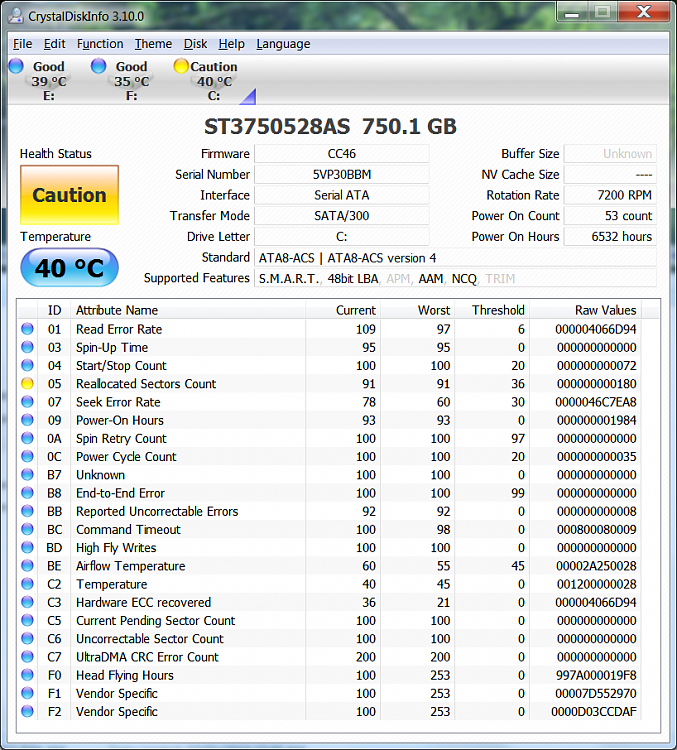This screenshot has width=677, height=750.
Task: Click the Threshold column header
Action: click(492, 310)
